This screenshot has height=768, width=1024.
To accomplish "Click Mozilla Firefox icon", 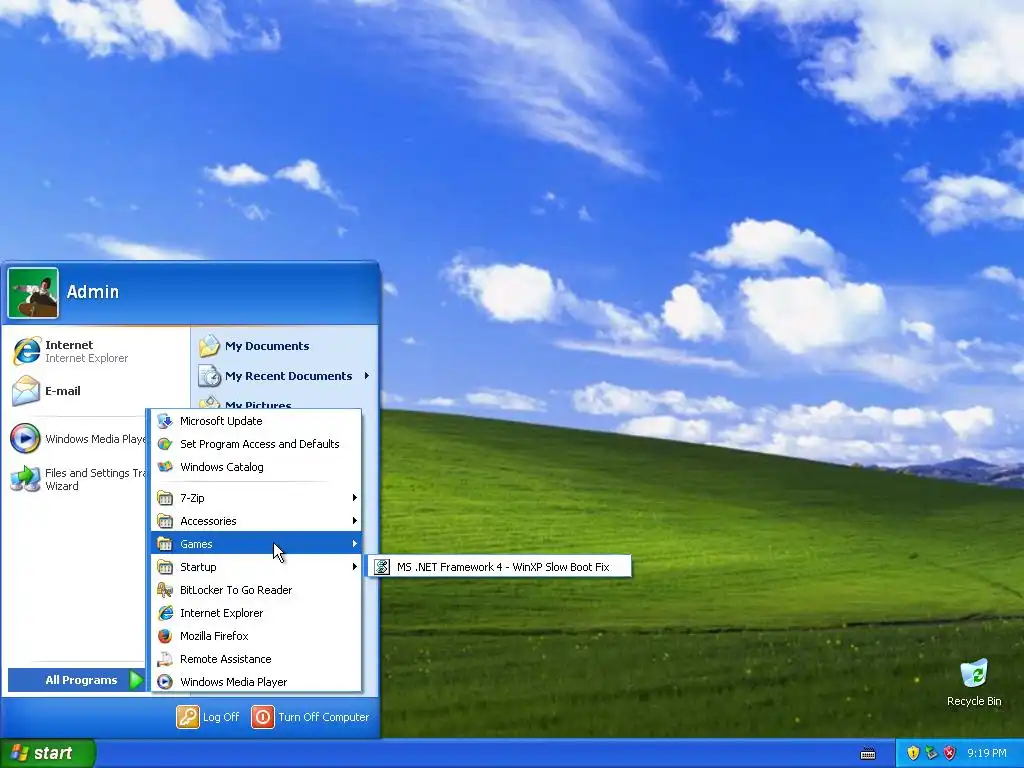I will [x=165, y=636].
